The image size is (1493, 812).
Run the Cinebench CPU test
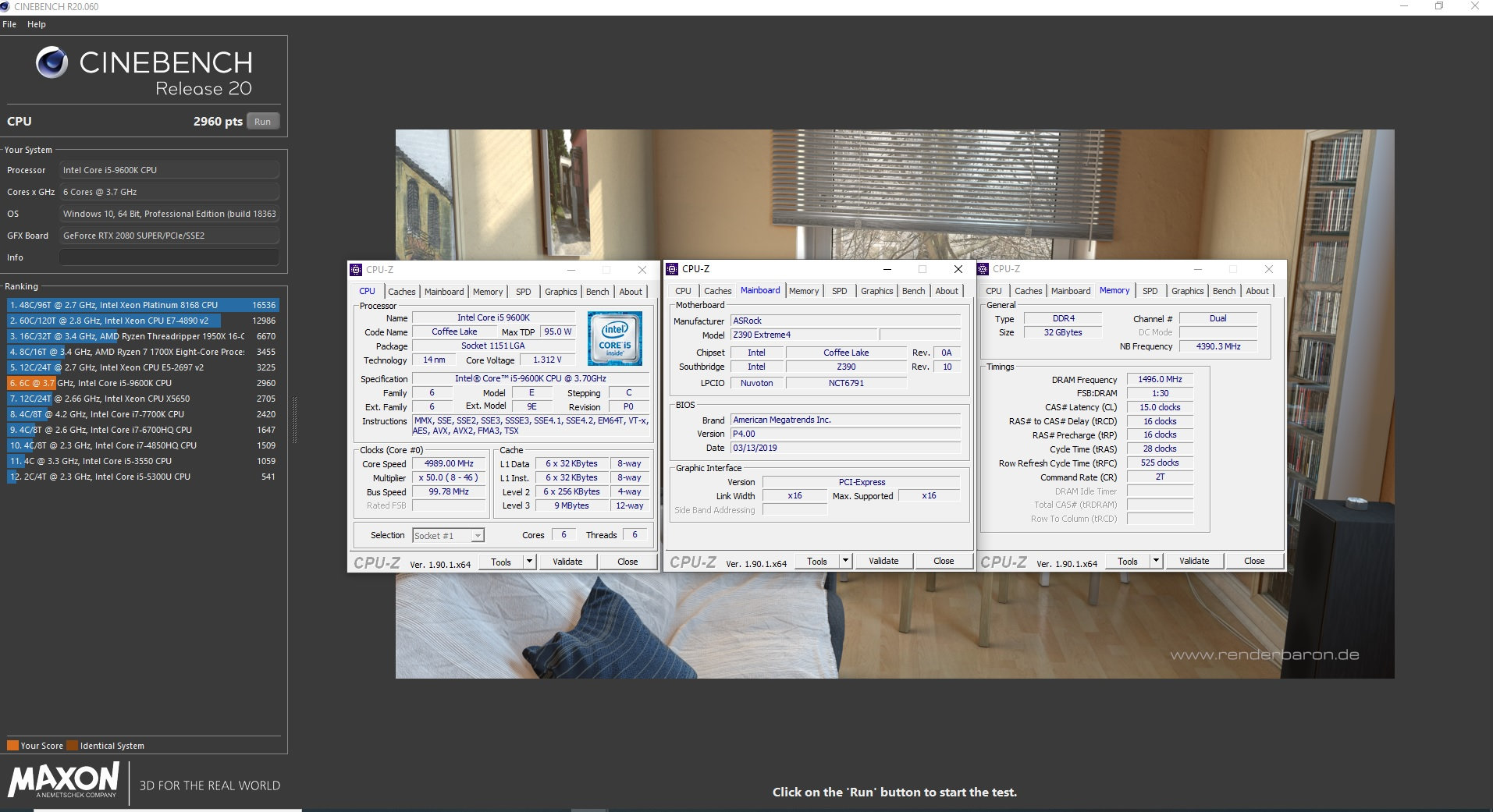coord(263,122)
